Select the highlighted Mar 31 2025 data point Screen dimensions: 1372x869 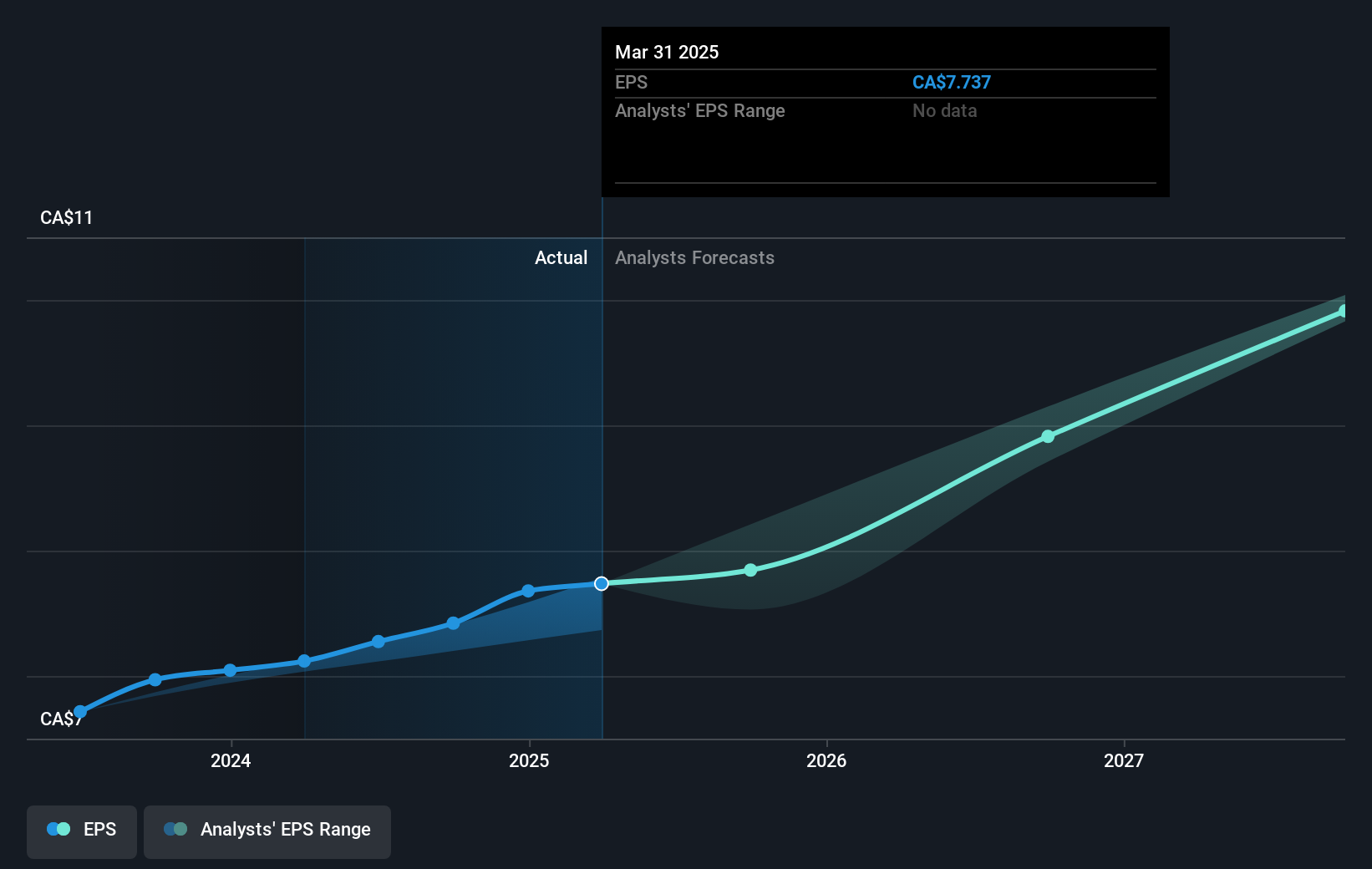click(602, 583)
